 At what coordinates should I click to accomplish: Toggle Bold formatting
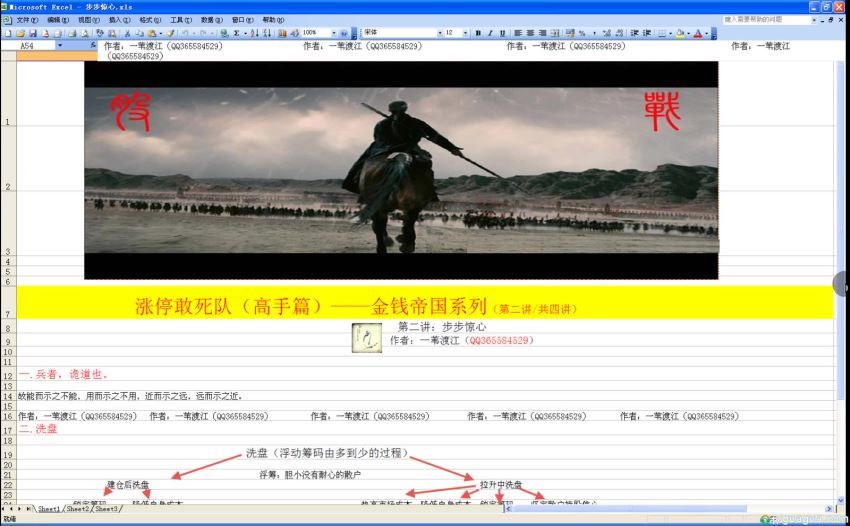(x=478, y=33)
